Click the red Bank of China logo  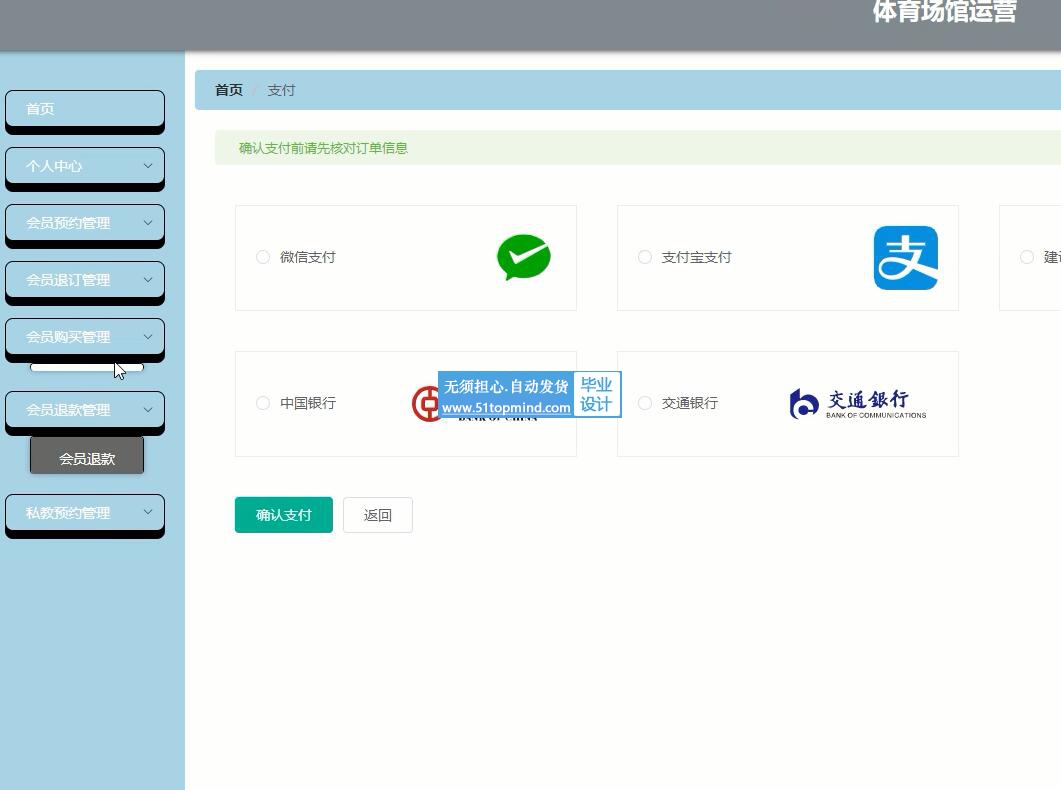[425, 404]
